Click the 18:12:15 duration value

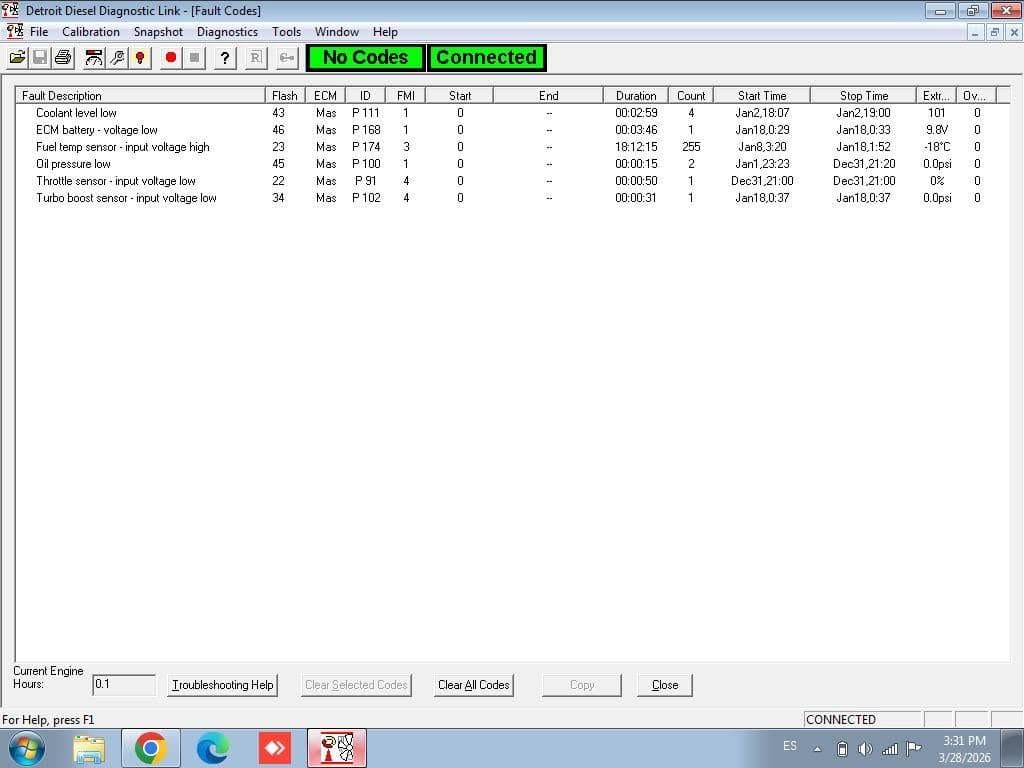coord(636,147)
